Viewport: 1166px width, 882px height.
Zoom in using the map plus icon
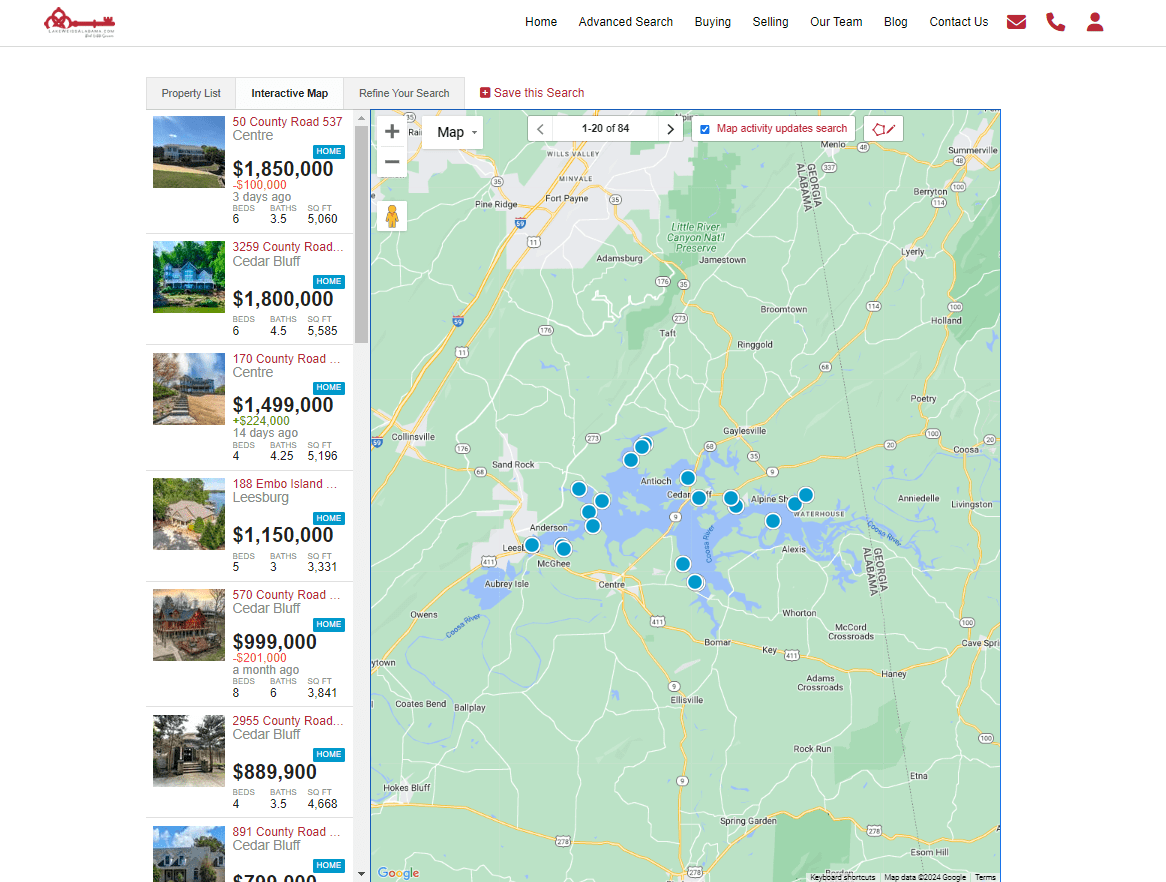pos(392,130)
